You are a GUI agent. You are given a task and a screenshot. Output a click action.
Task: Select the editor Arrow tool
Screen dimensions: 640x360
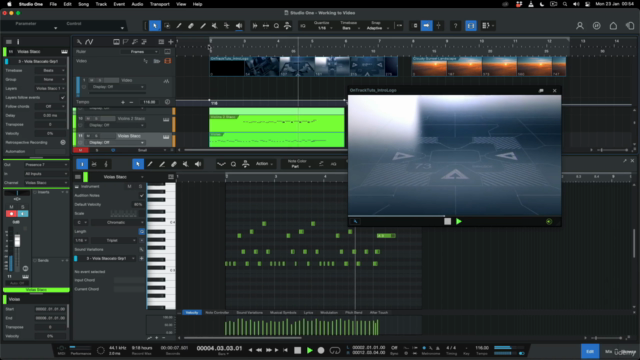click(138, 164)
